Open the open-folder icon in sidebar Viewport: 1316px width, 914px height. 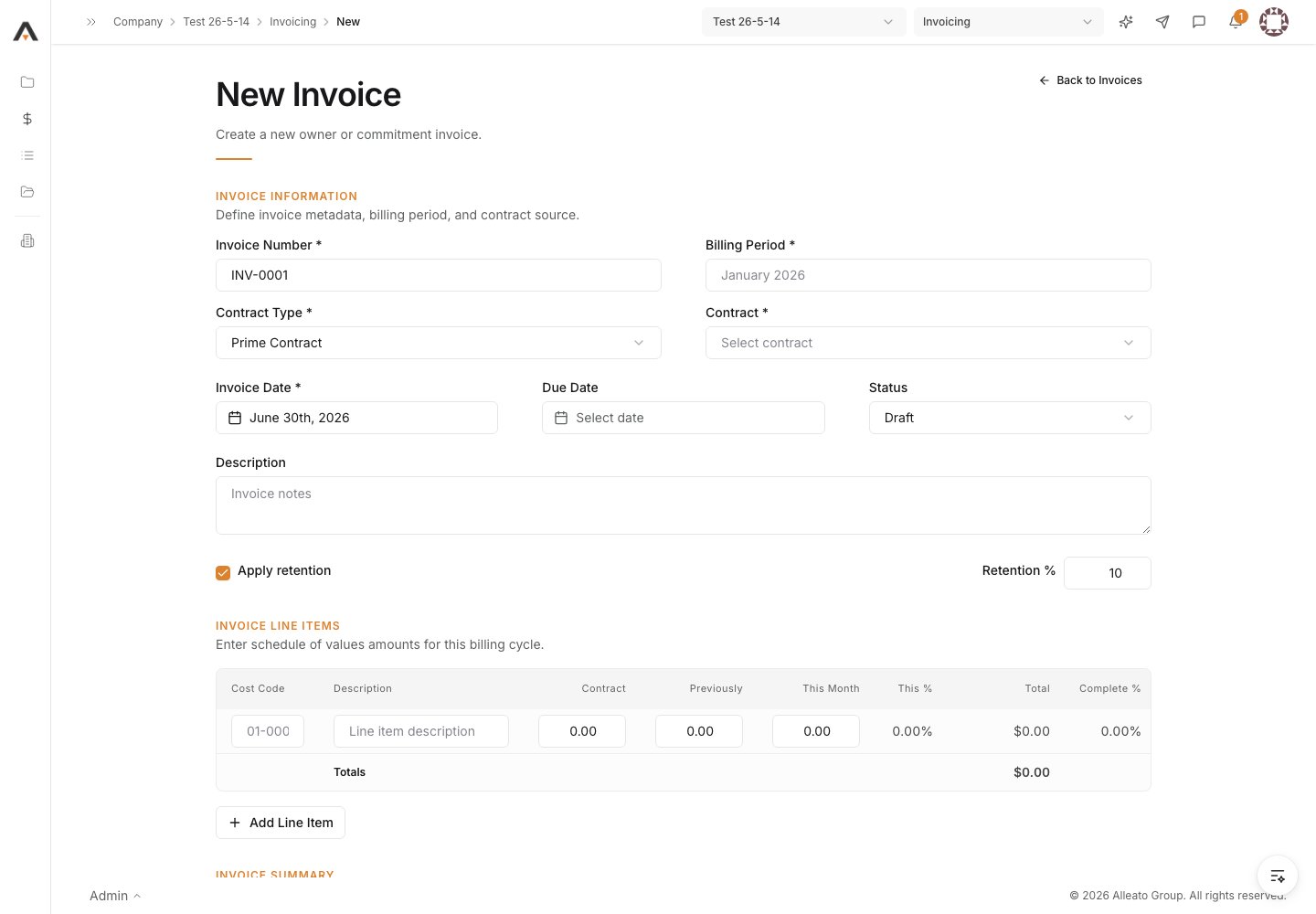pos(27,192)
